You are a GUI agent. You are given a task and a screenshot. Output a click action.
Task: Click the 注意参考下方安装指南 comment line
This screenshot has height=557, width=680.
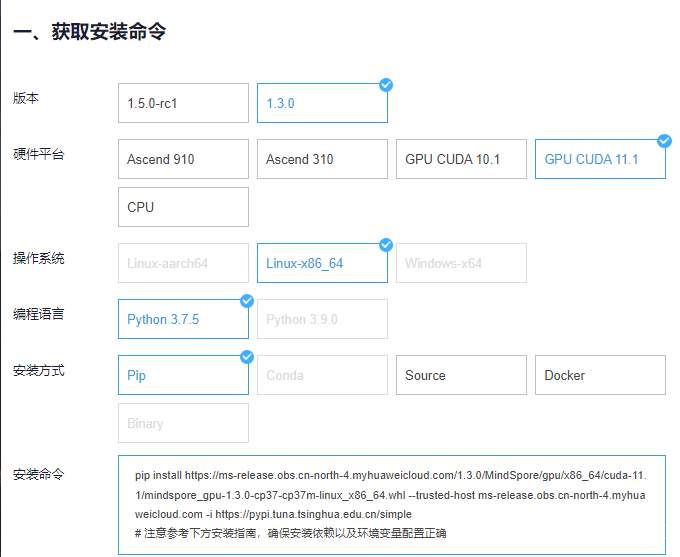[291, 533]
